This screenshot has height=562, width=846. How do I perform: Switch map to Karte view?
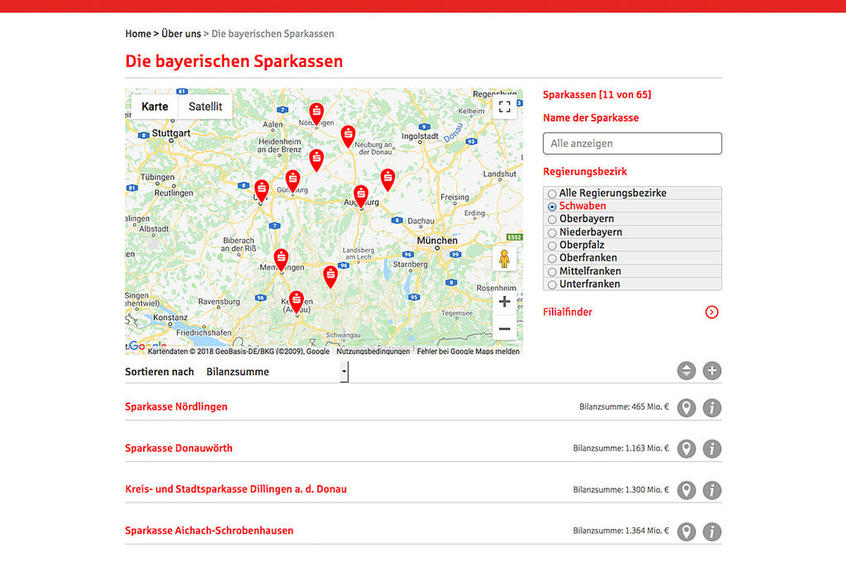pyautogui.click(x=155, y=107)
